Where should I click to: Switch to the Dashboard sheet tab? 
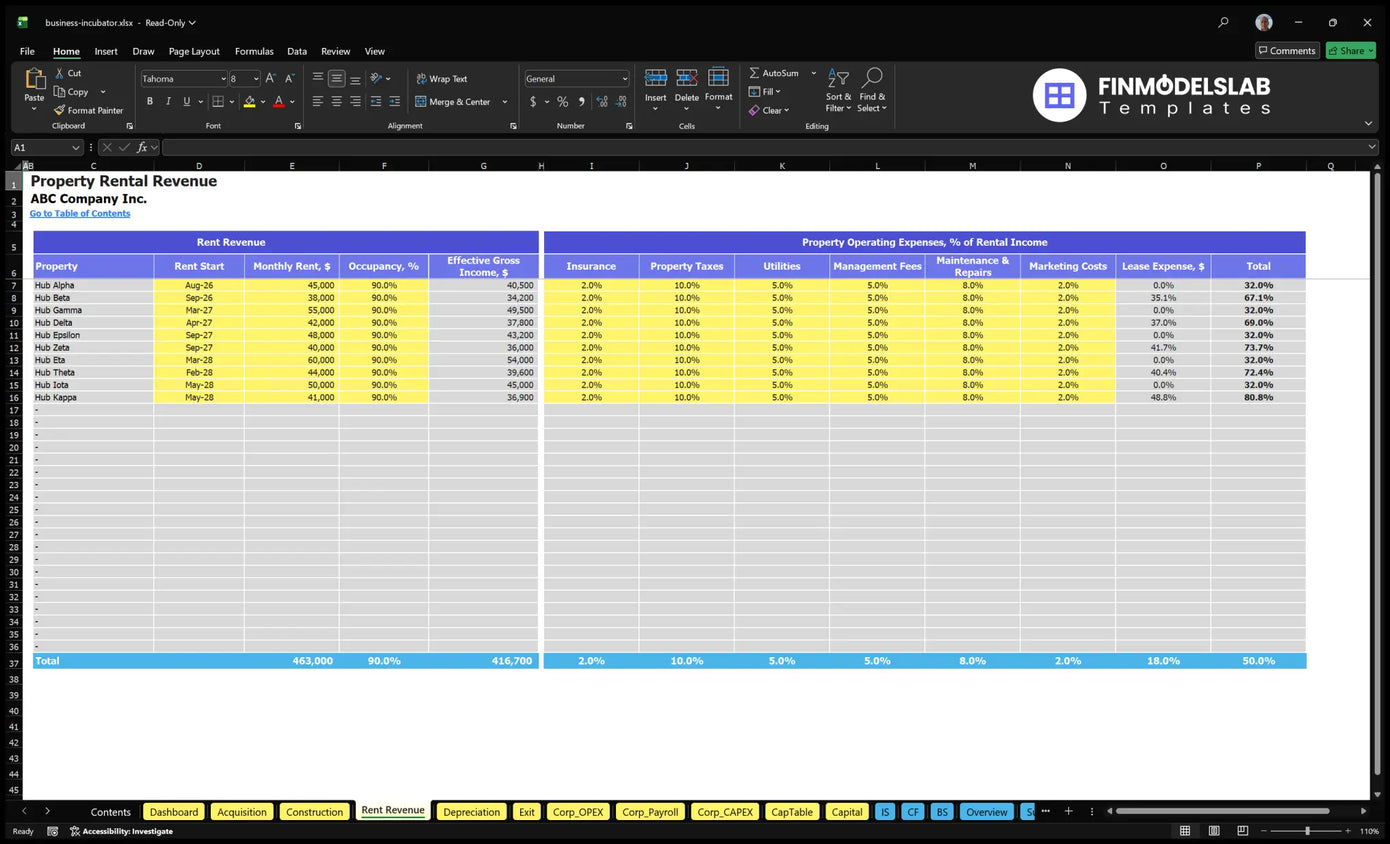coord(174,812)
